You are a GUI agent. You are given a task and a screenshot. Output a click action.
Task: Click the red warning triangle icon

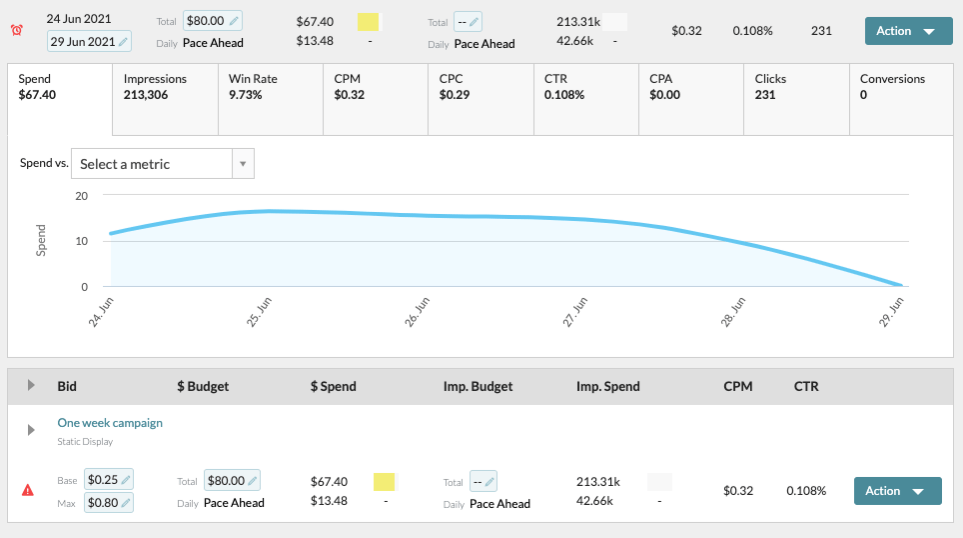point(29,490)
